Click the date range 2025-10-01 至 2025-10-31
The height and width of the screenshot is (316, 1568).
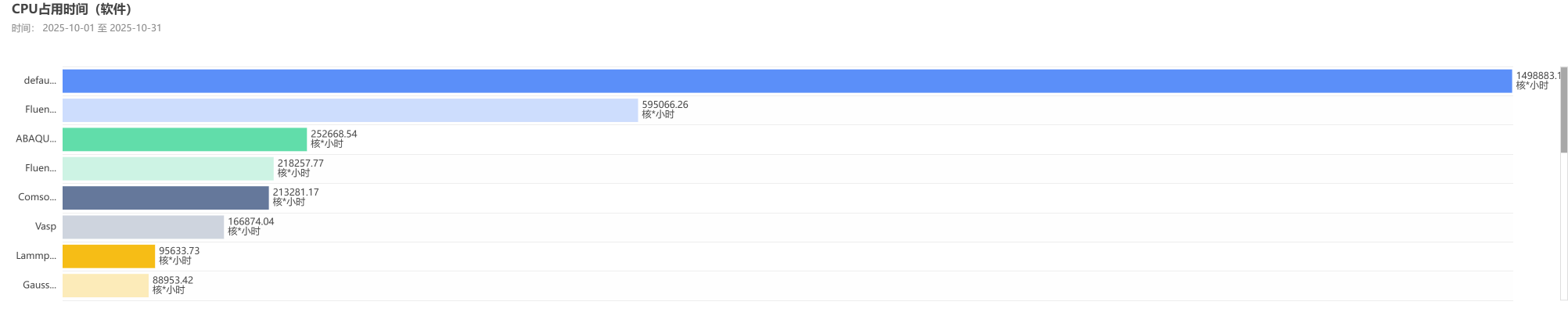(x=102, y=28)
